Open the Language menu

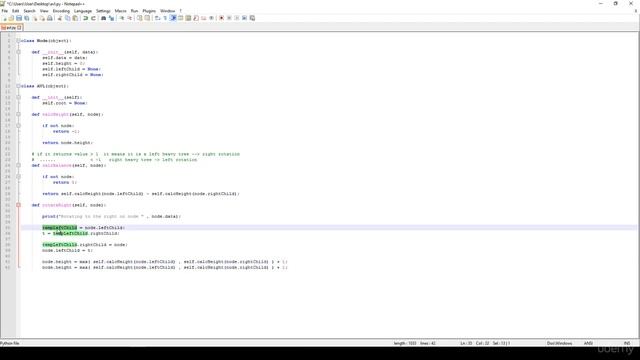pos(83,11)
